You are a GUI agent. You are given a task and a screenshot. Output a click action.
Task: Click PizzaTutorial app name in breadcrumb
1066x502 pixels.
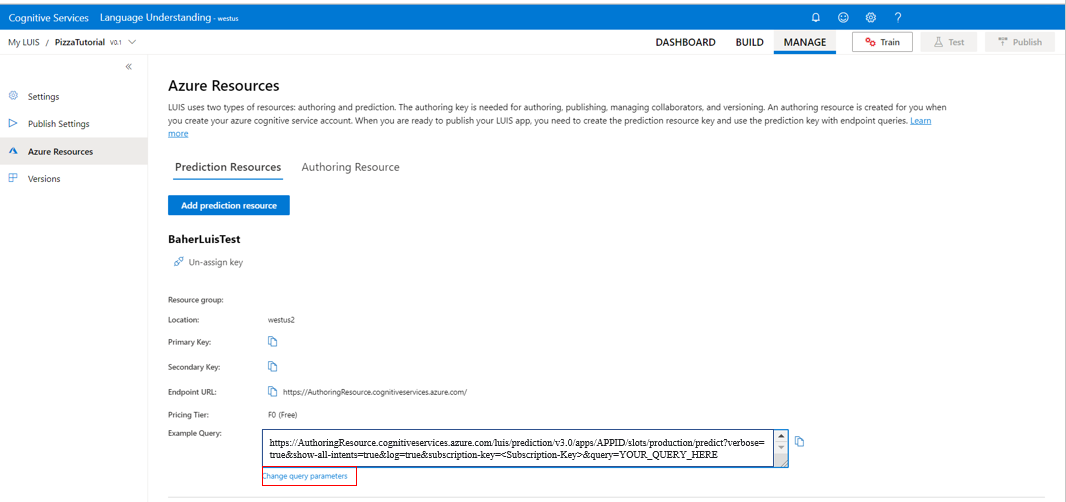[80, 42]
